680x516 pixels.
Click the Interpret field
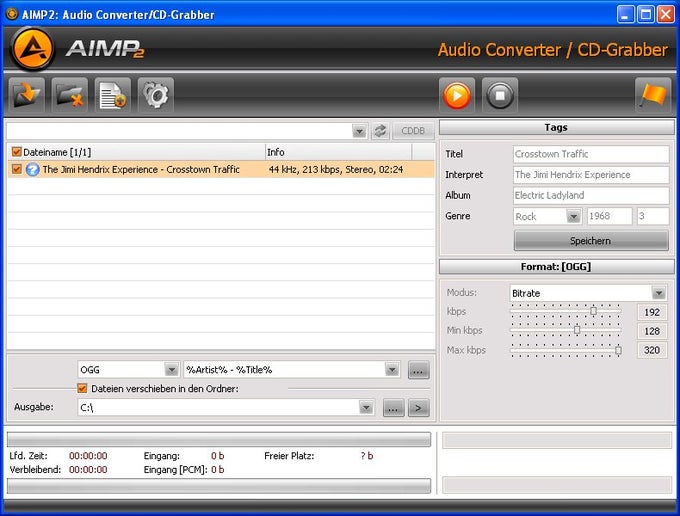pyautogui.click(x=591, y=175)
